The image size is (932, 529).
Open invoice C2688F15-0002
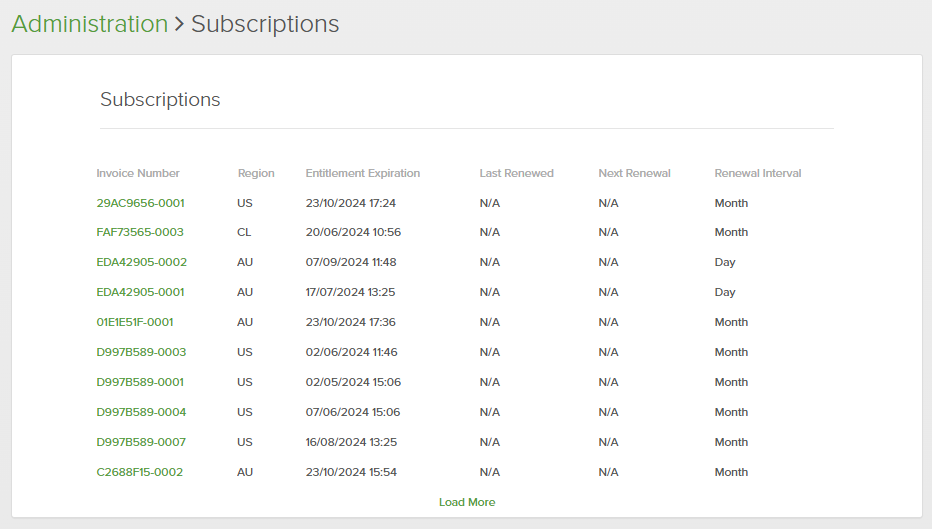pos(139,472)
